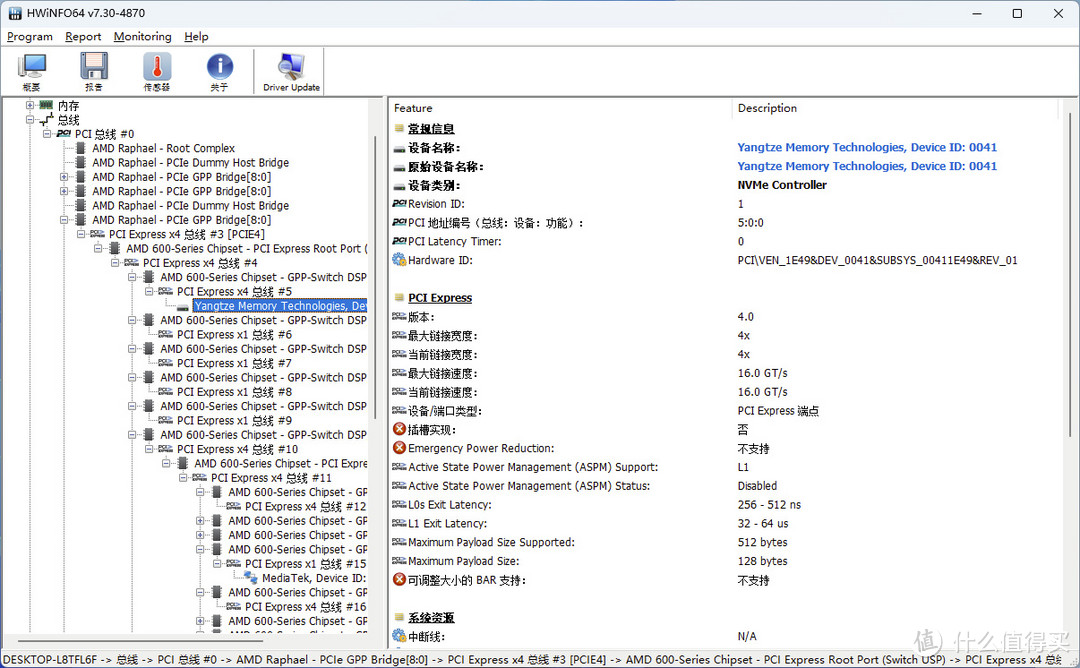
Task: Open the Program menu
Action: tap(30, 36)
